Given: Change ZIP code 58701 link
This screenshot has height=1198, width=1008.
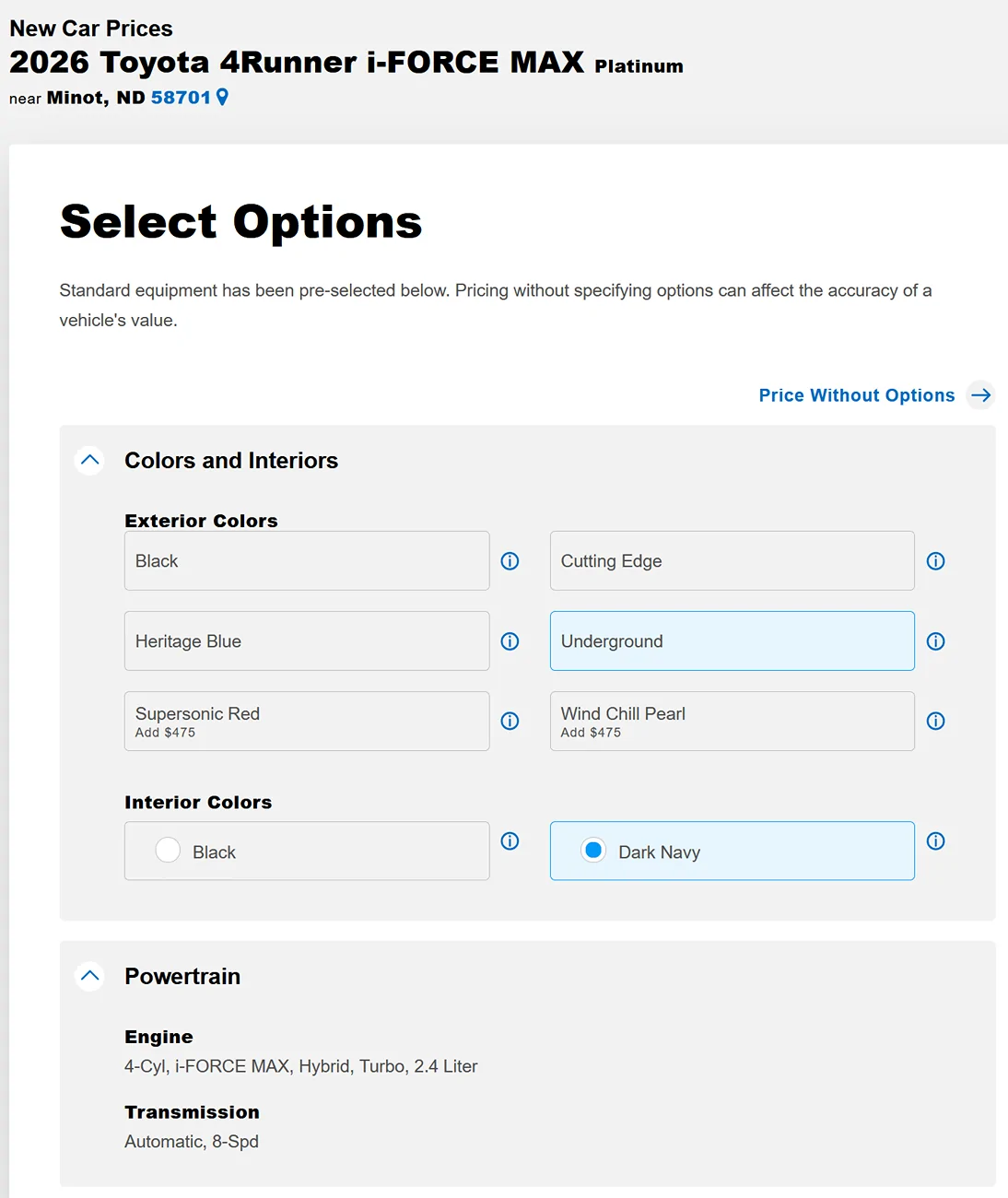Looking at the screenshot, I should coord(181,98).
